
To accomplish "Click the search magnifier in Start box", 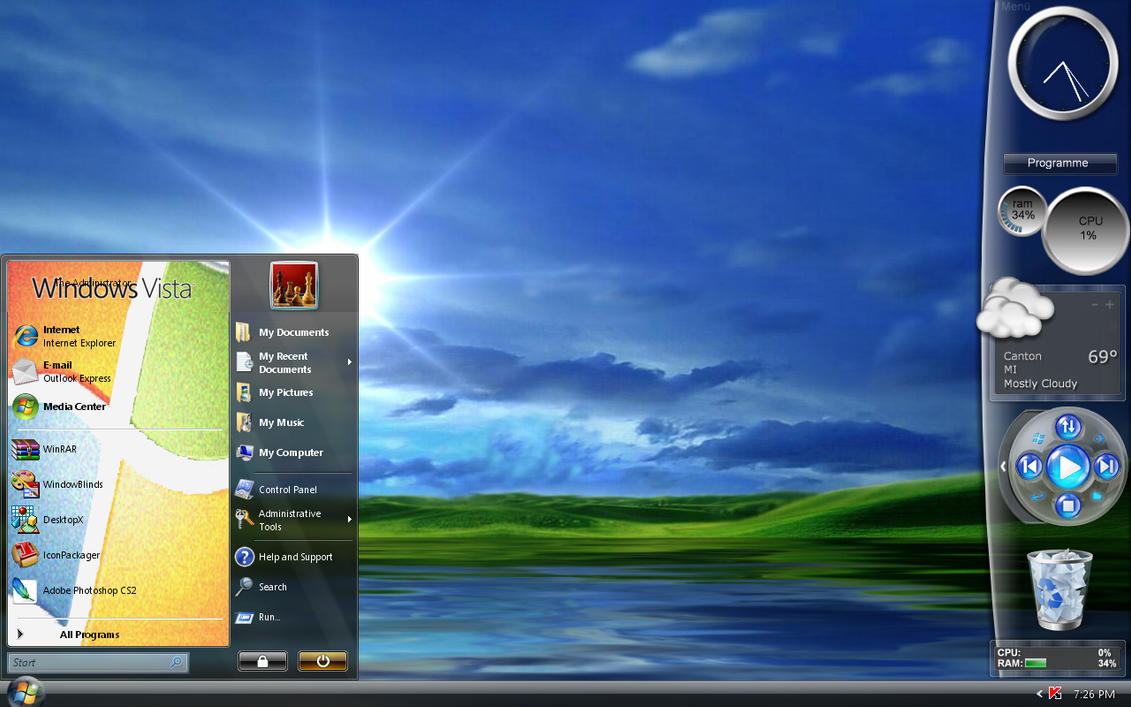I will (x=176, y=662).
